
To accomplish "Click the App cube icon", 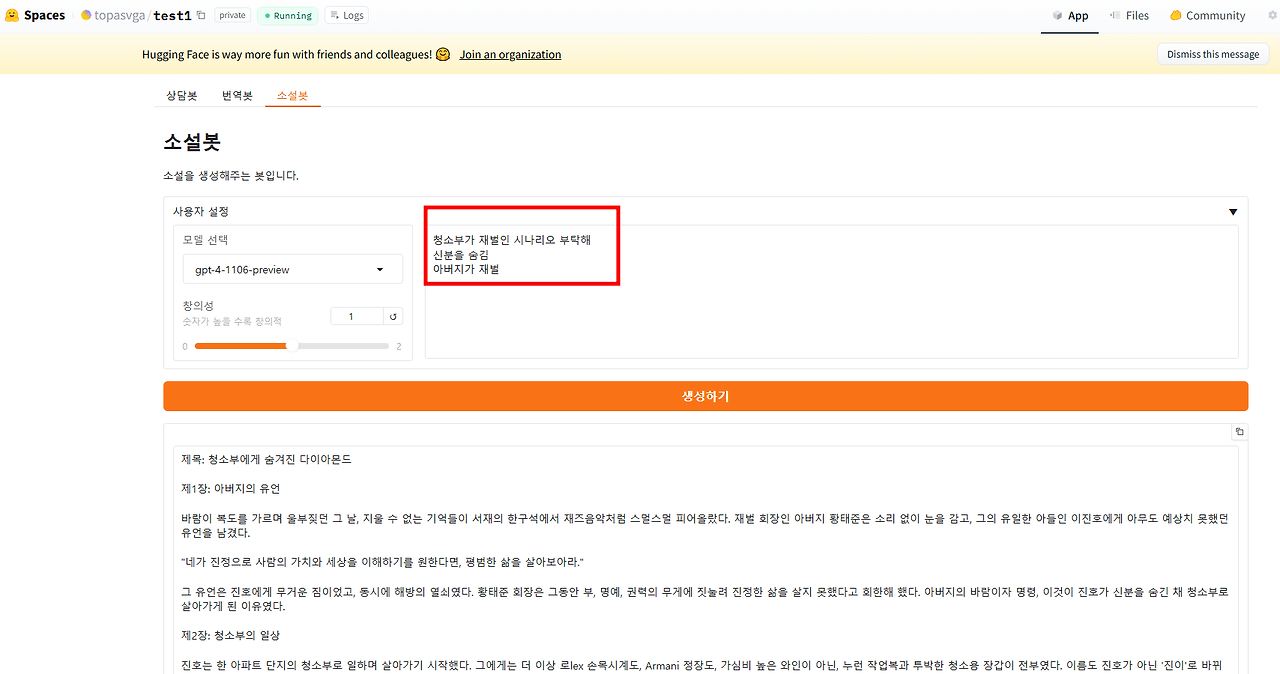I will click(1056, 15).
